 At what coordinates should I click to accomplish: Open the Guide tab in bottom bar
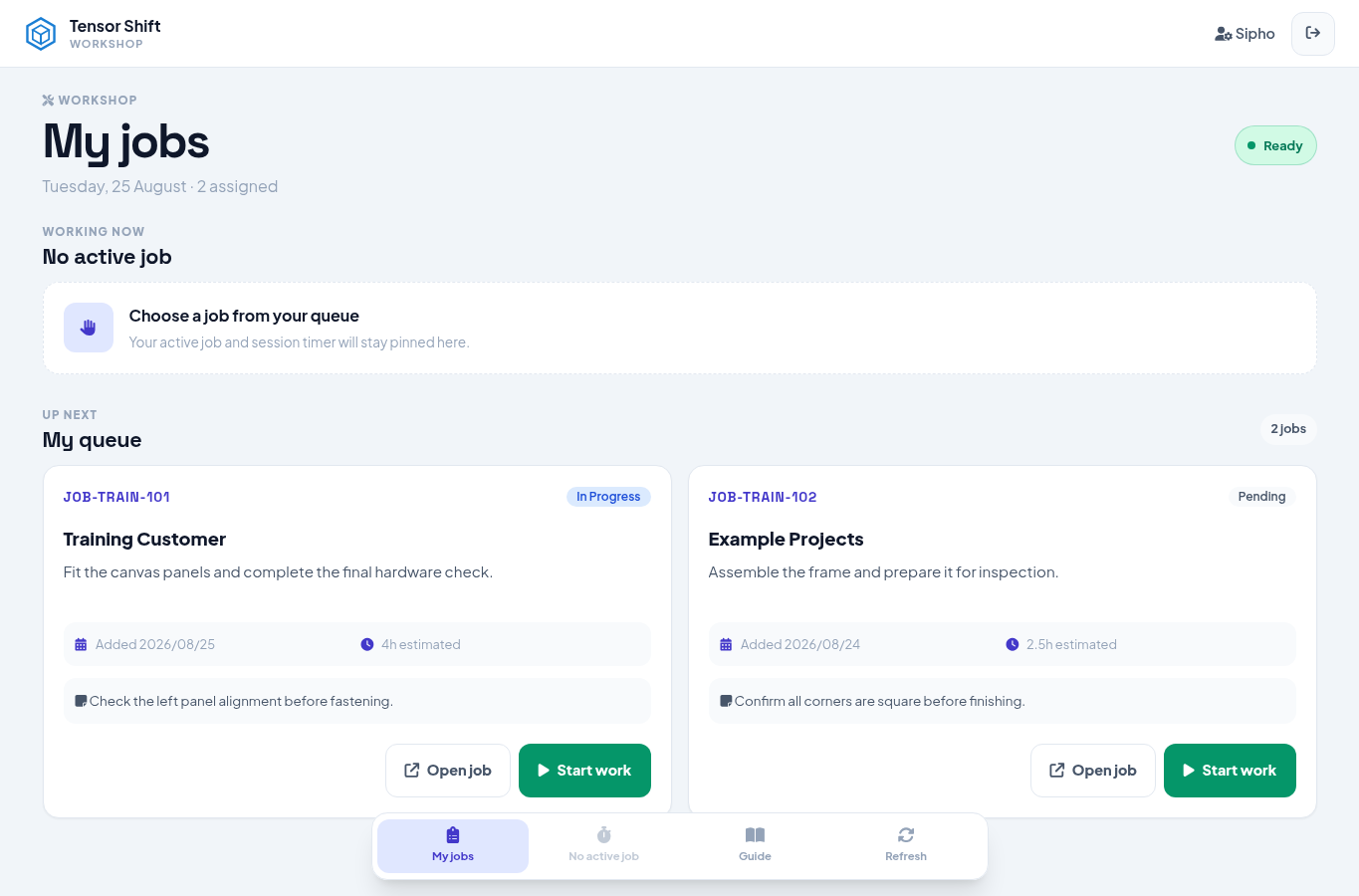click(755, 846)
